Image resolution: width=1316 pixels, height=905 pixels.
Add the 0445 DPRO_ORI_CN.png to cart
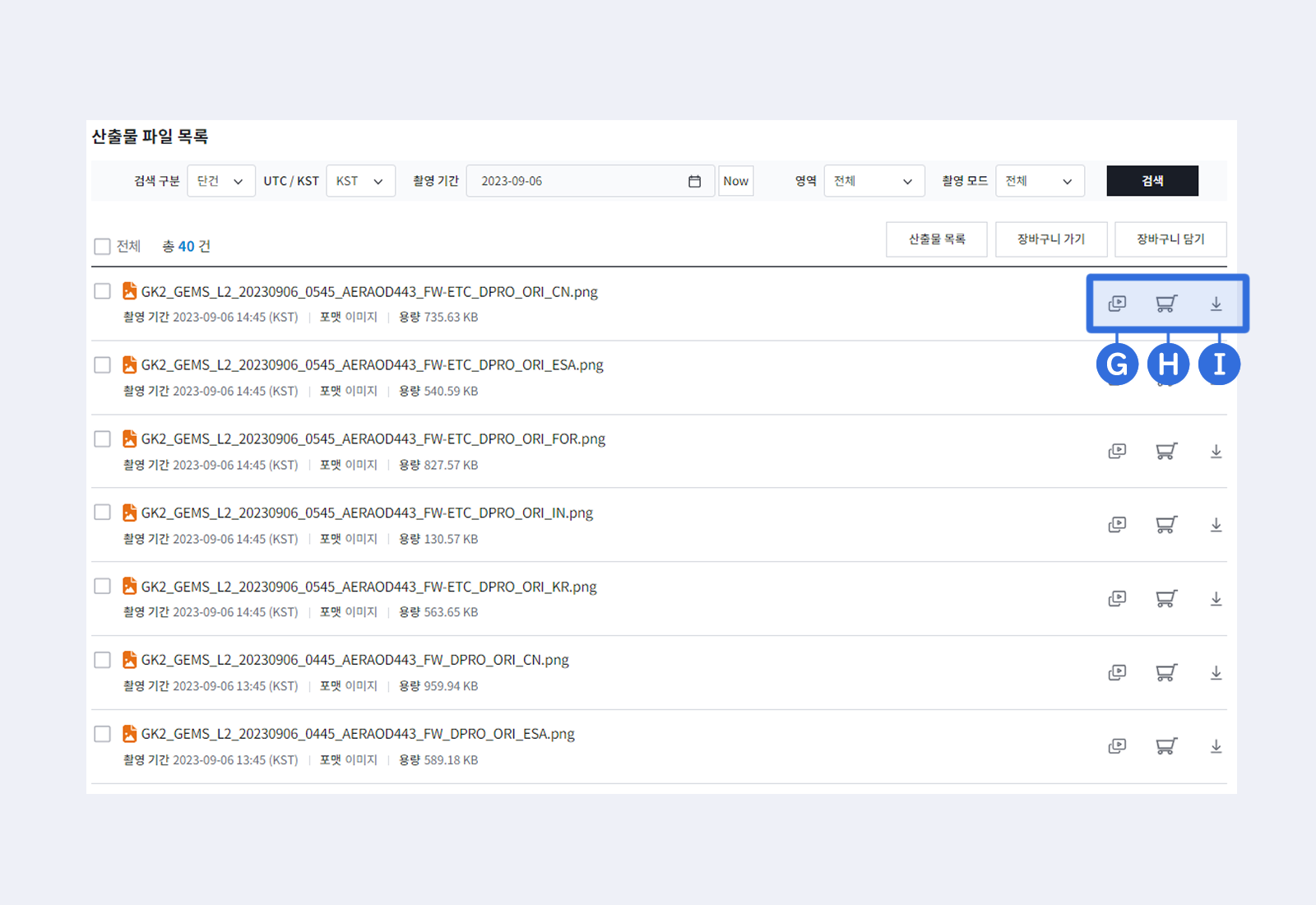point(1166,672)
